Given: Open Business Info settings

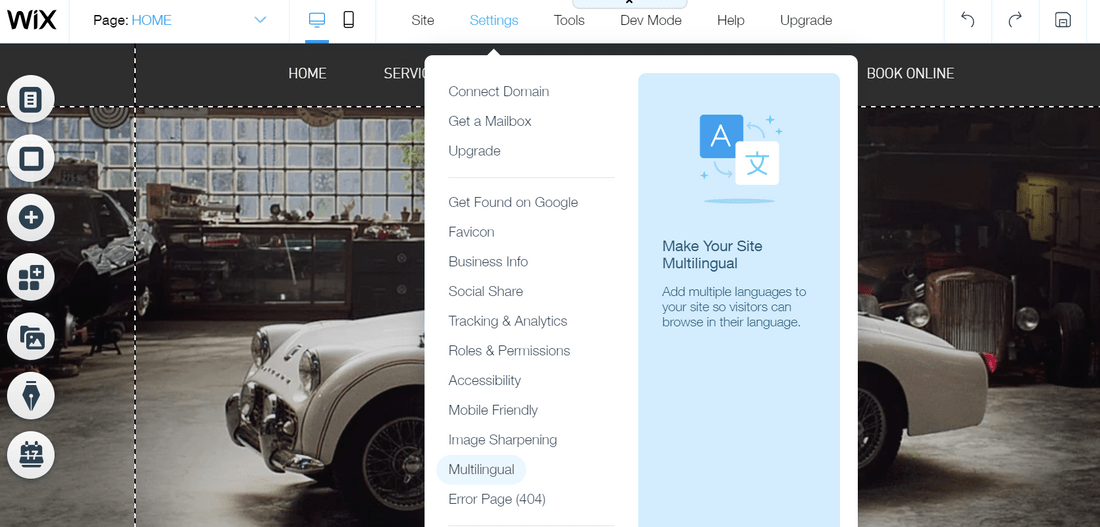Looking at the screenshot, I should (488, 262).
